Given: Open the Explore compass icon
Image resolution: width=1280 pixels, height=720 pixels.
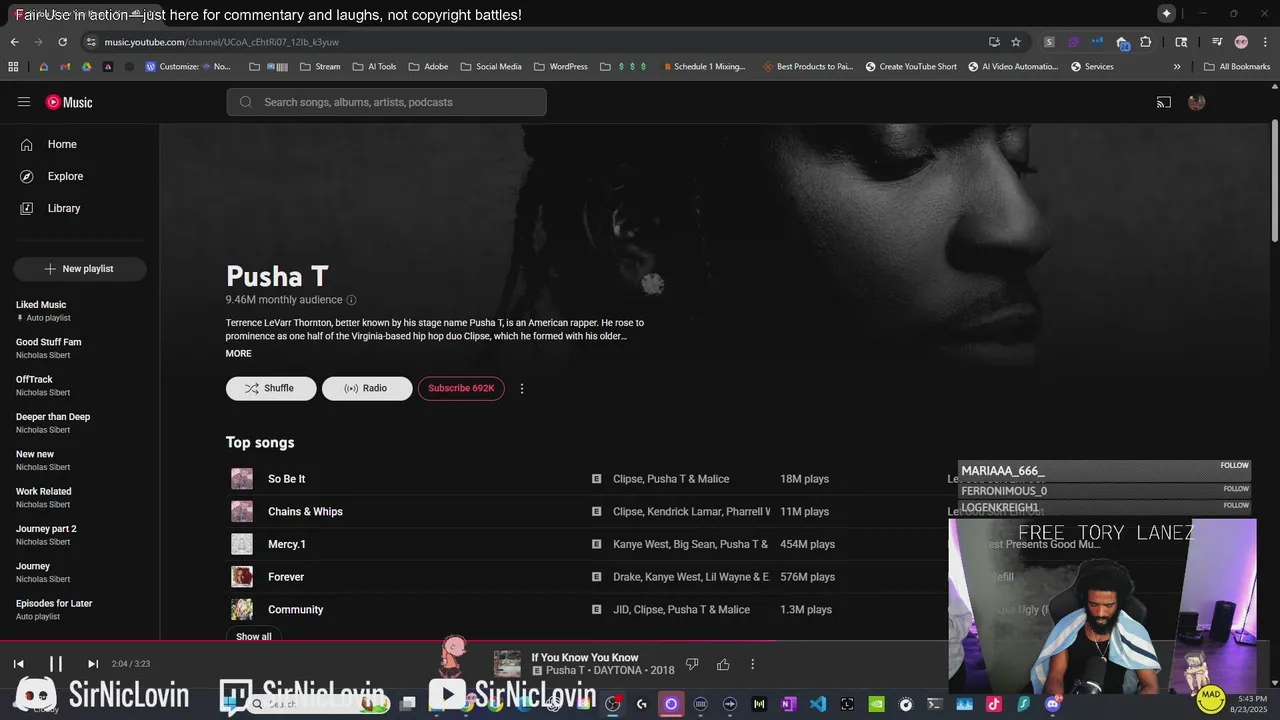Looking at the screenshot, I should pos(27,176).
